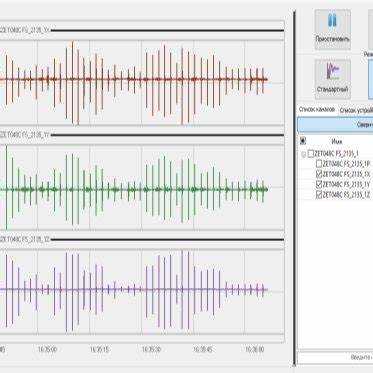Click the FS_2135_1Y graph title label
Screen dimensions: 373x373
click(x=25, y=135)
